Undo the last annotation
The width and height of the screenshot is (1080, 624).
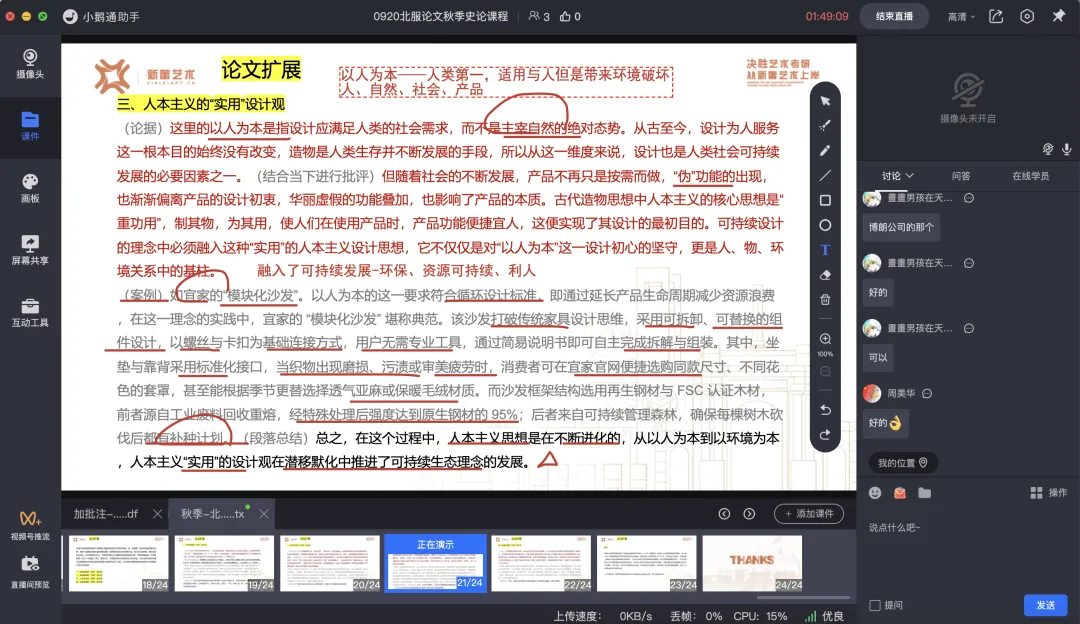[825, 410]
